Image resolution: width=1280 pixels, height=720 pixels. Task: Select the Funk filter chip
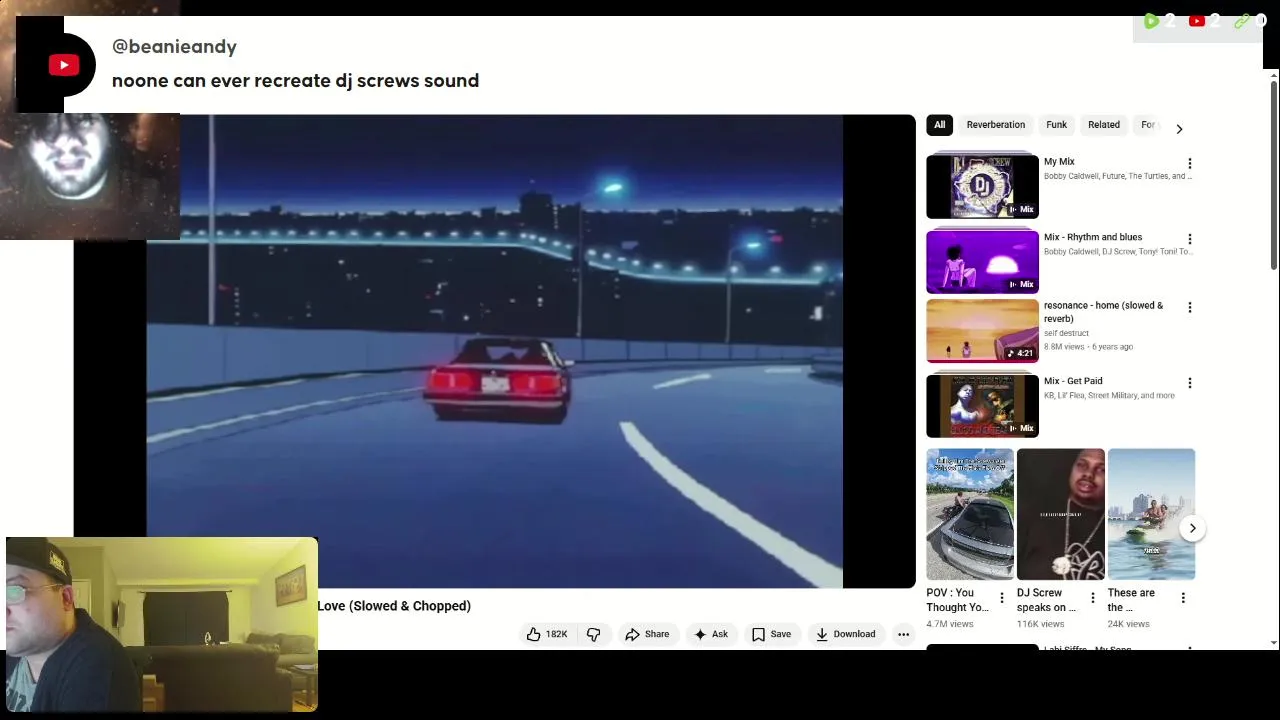coord(1056,125)
